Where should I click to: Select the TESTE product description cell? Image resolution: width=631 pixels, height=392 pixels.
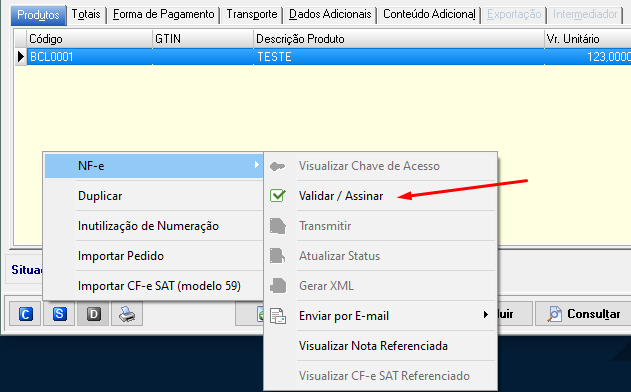(x=399, y=57)
